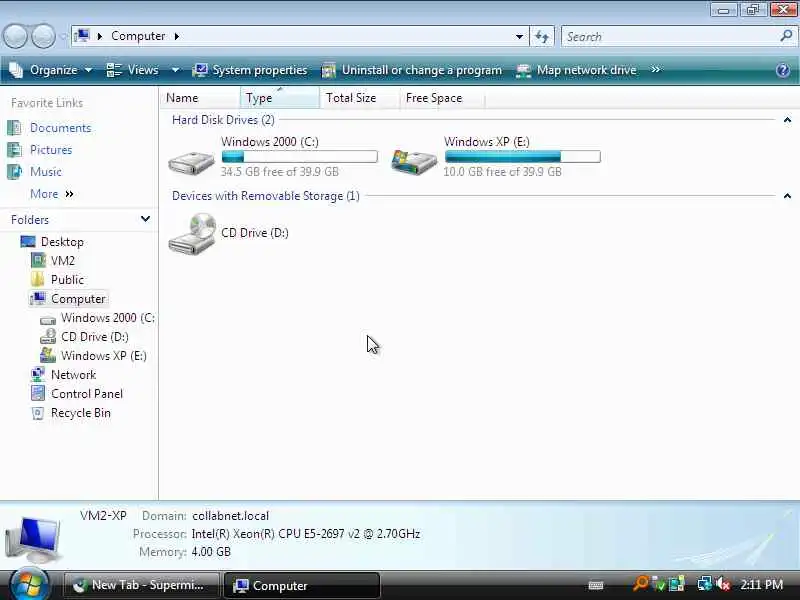Screen dimensions: 800x600
Task: Click the Computer taskbar button
Action: pos(302,585)
